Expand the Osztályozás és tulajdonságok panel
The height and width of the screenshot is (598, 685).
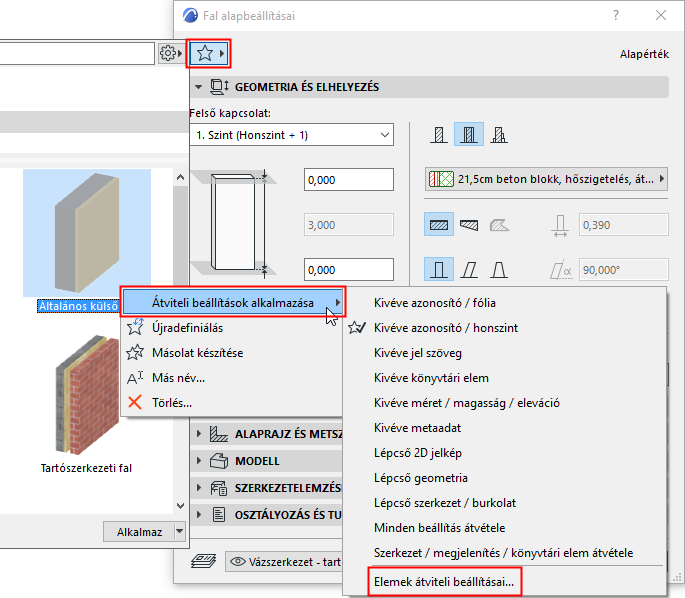[199, 515]
